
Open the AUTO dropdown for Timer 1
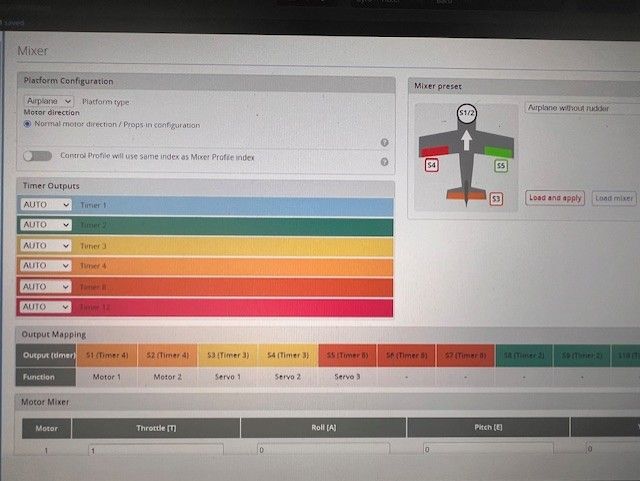tap(46, 205)
